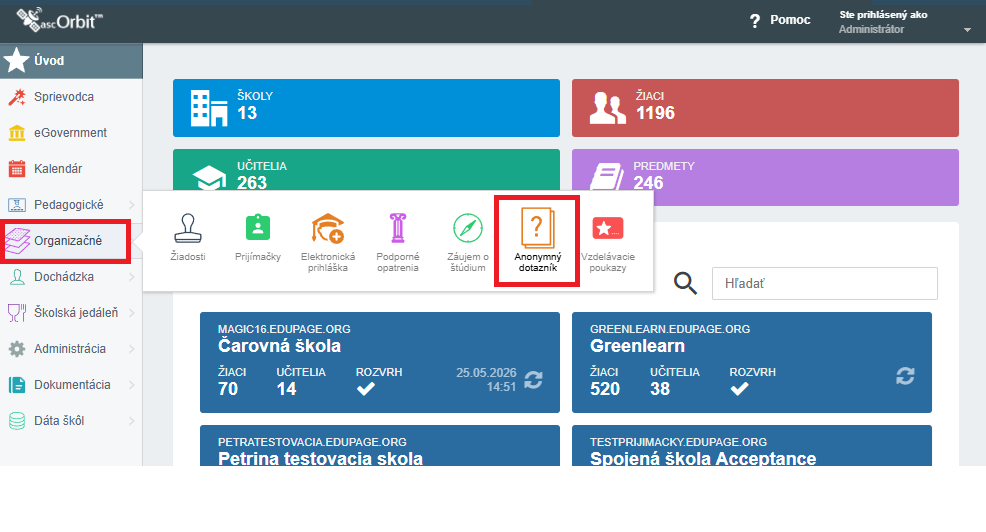This screenshot has height=532, width=986.
Task: Open the Žiaci 1196 tile
Action: click(x=765, y=108)
